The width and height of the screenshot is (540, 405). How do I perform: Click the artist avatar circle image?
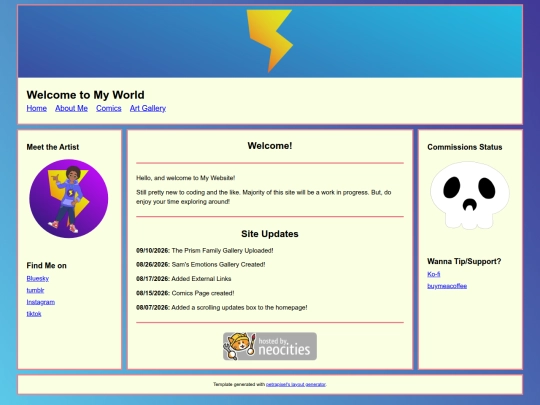click(x=69, y=198)
